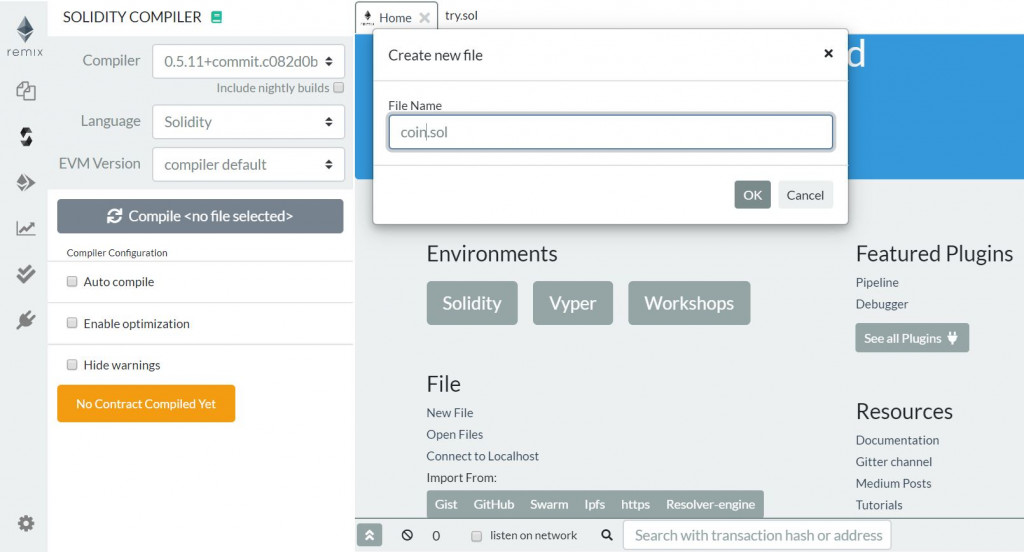Open the Documentation resource link
This screenshot has width=1024, height=552.
[x=897, y=440]
